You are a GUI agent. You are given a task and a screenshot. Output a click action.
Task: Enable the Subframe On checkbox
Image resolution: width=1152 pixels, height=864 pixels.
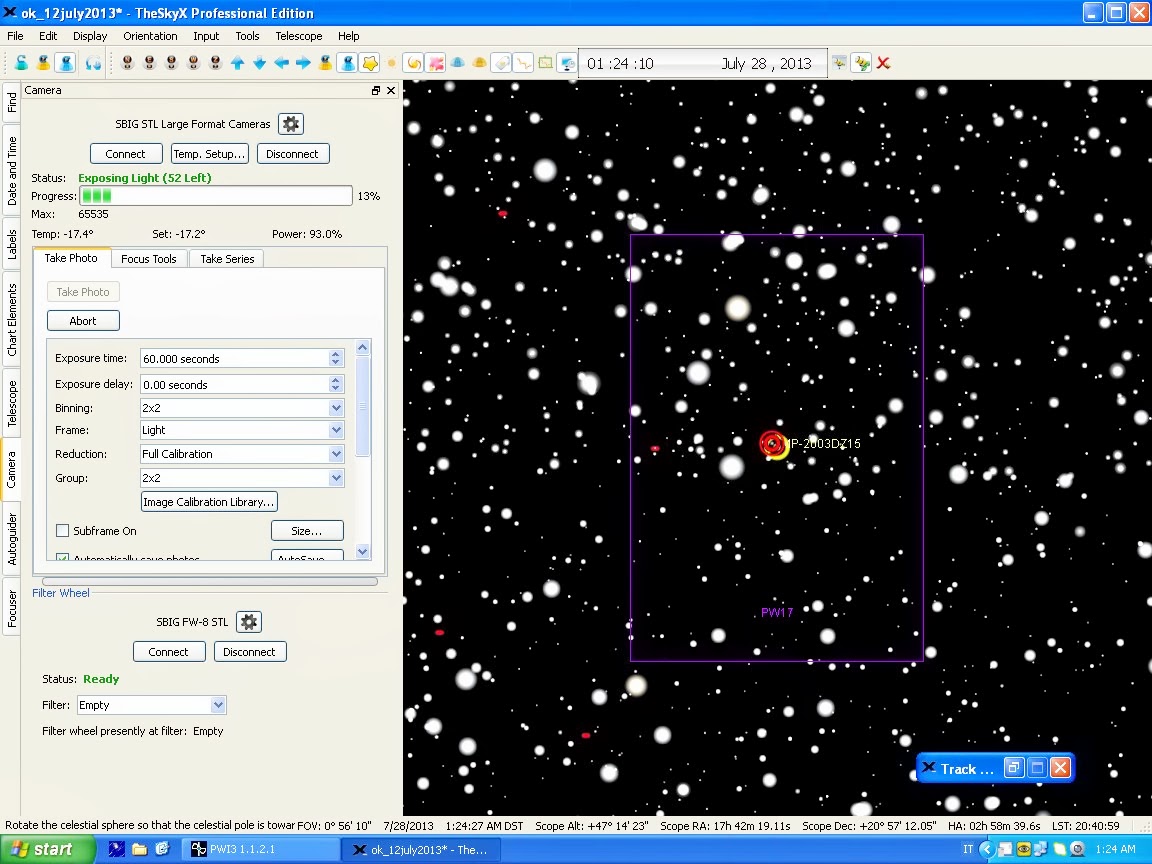(62, 531)
